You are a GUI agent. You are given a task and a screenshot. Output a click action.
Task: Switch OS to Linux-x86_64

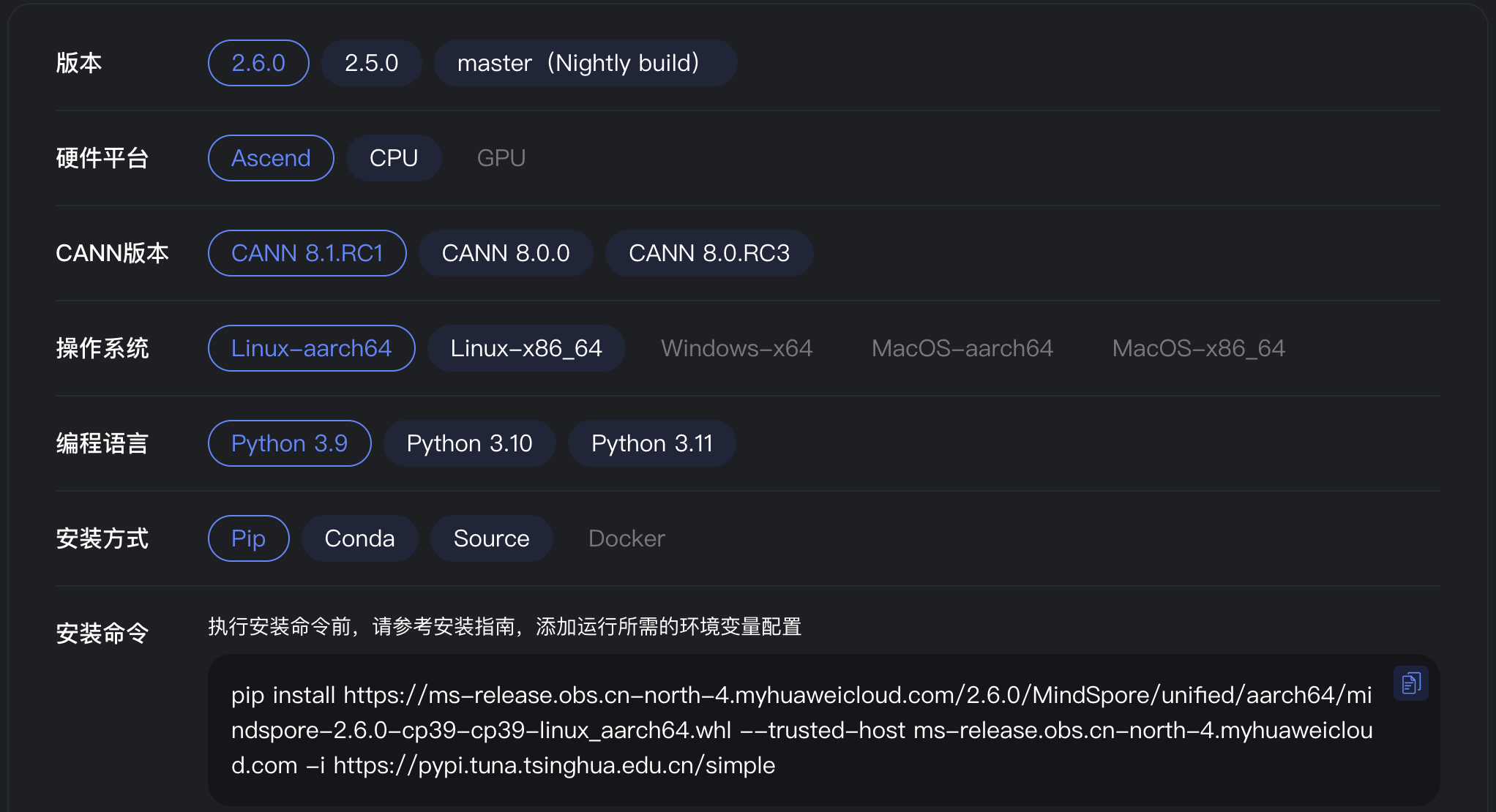coord(526,348)
